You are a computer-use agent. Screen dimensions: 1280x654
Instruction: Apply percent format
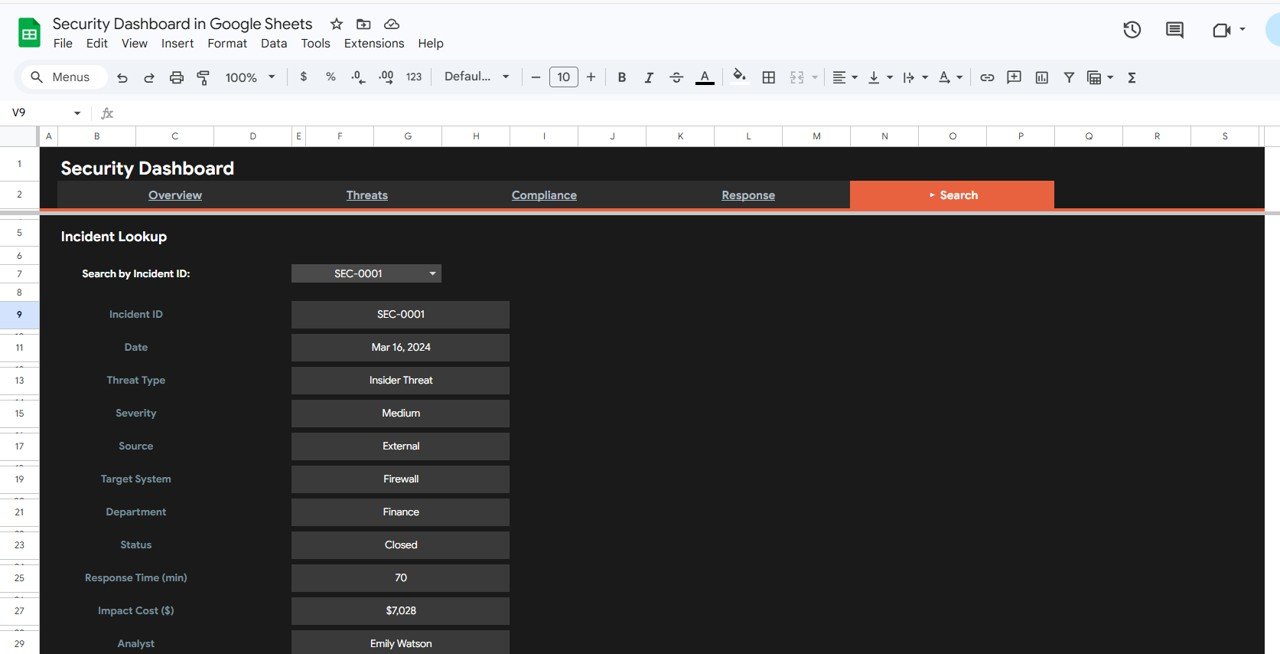point(330,76)
